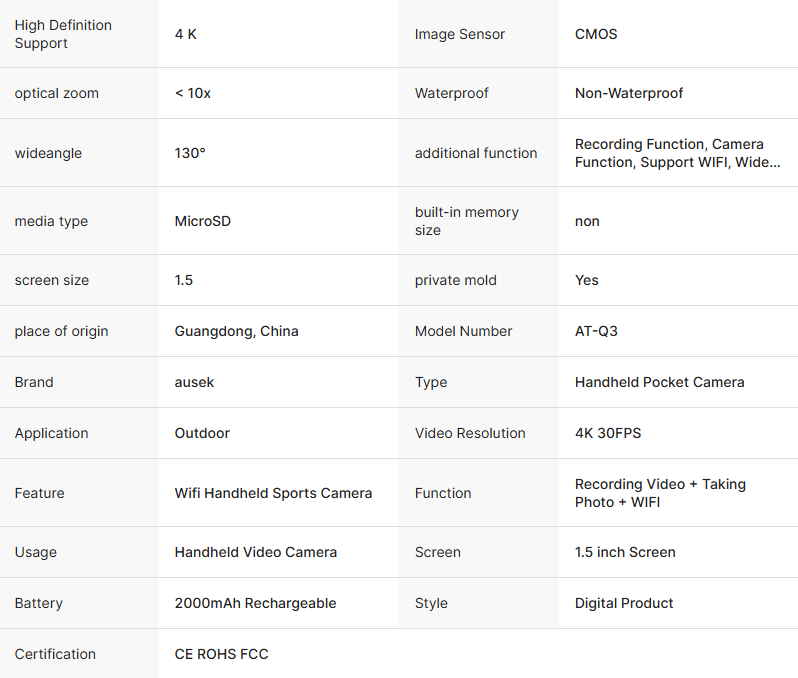Click the 'Guangdong, China' origin value

pyautogui.click(x=237, y=331)
